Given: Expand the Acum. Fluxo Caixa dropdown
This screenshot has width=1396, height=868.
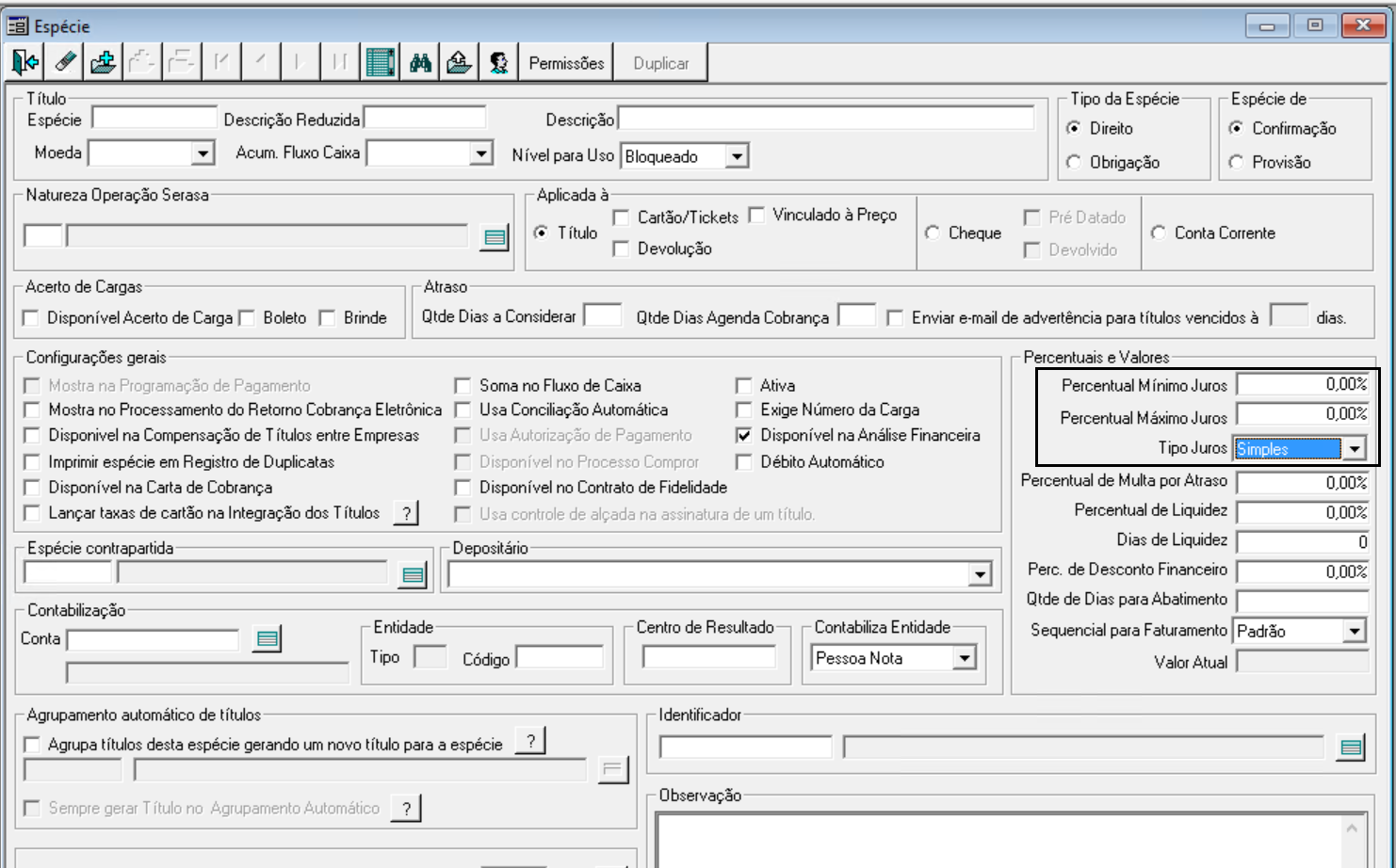Looking at the screenshot, I should coord(481,153).
